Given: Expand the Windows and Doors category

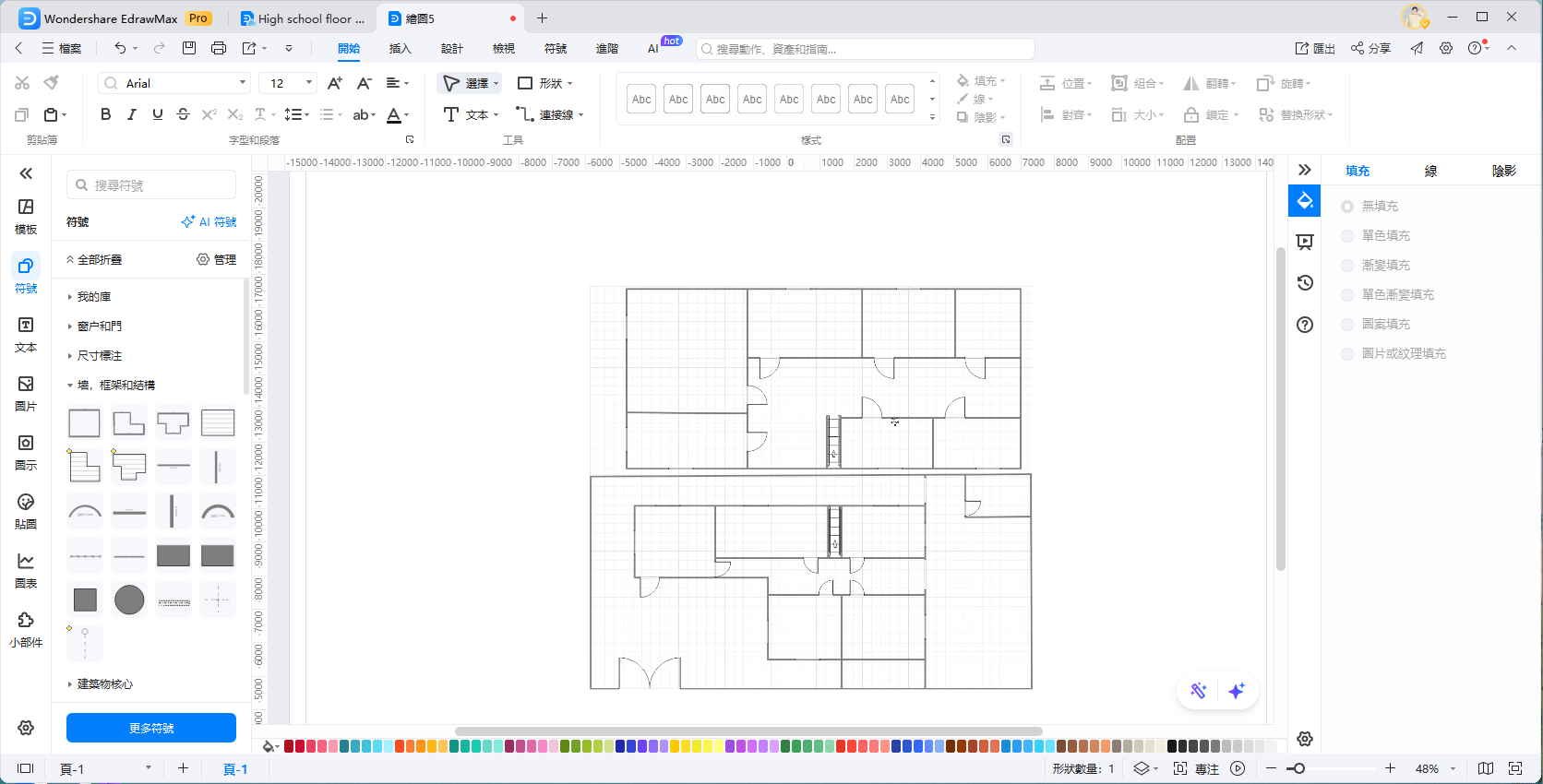Looking at the screenshot, I should point(99,327).
